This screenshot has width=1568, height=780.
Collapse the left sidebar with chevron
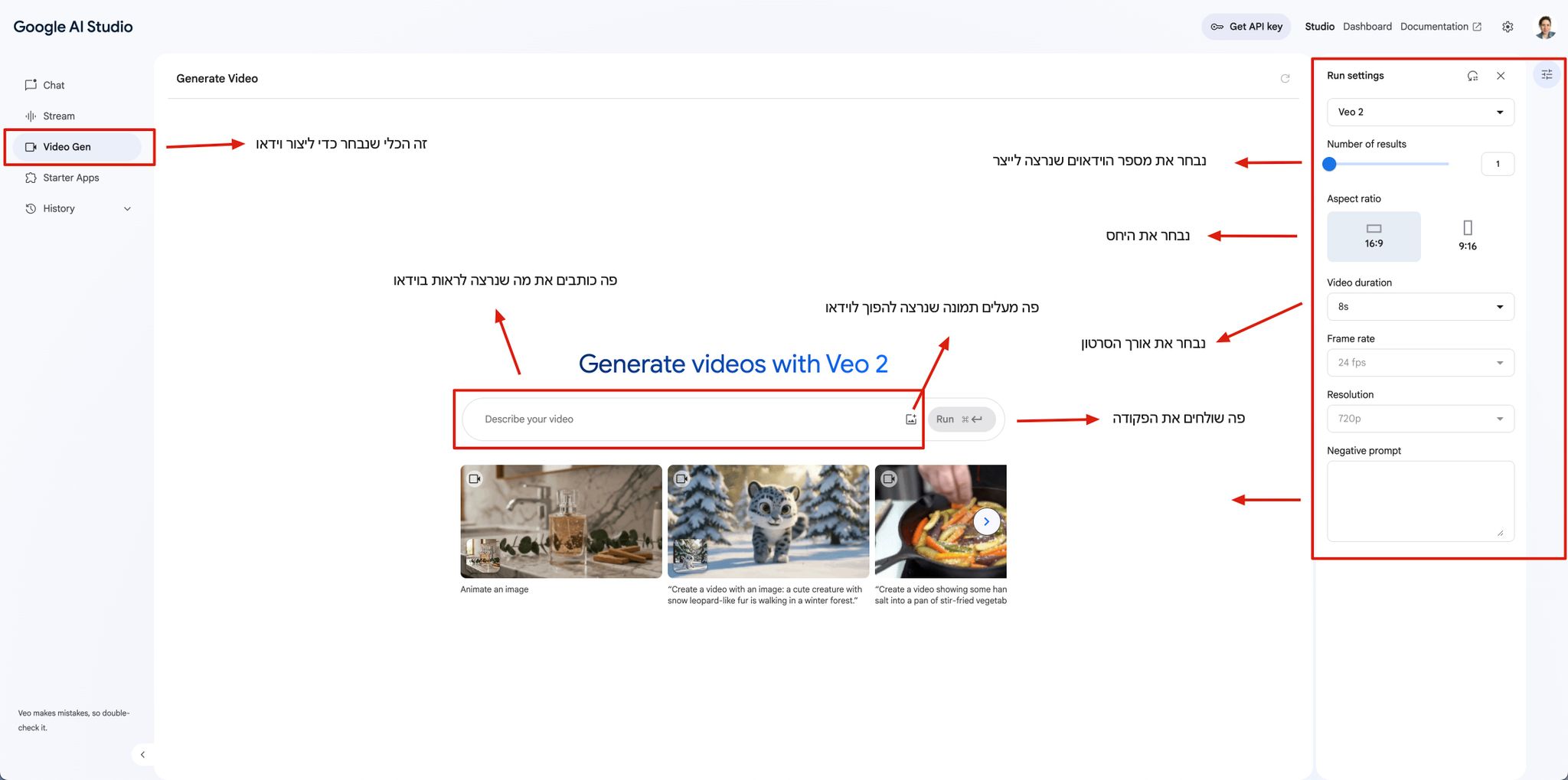pyautogui.click(x=142, y=755)
